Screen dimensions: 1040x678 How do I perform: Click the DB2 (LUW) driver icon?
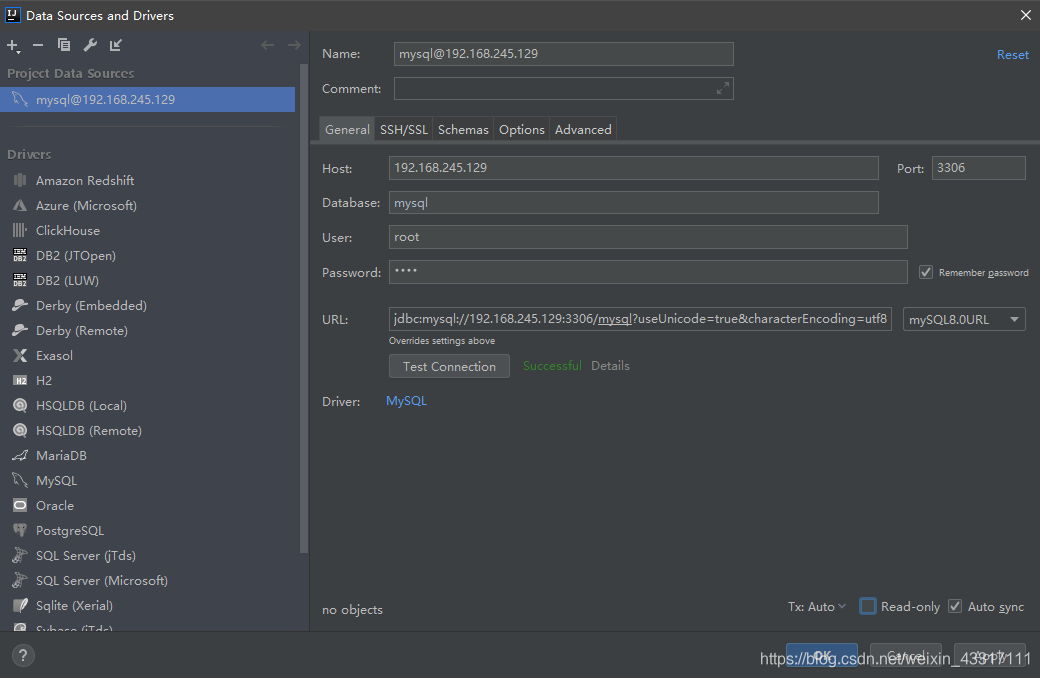20,281
